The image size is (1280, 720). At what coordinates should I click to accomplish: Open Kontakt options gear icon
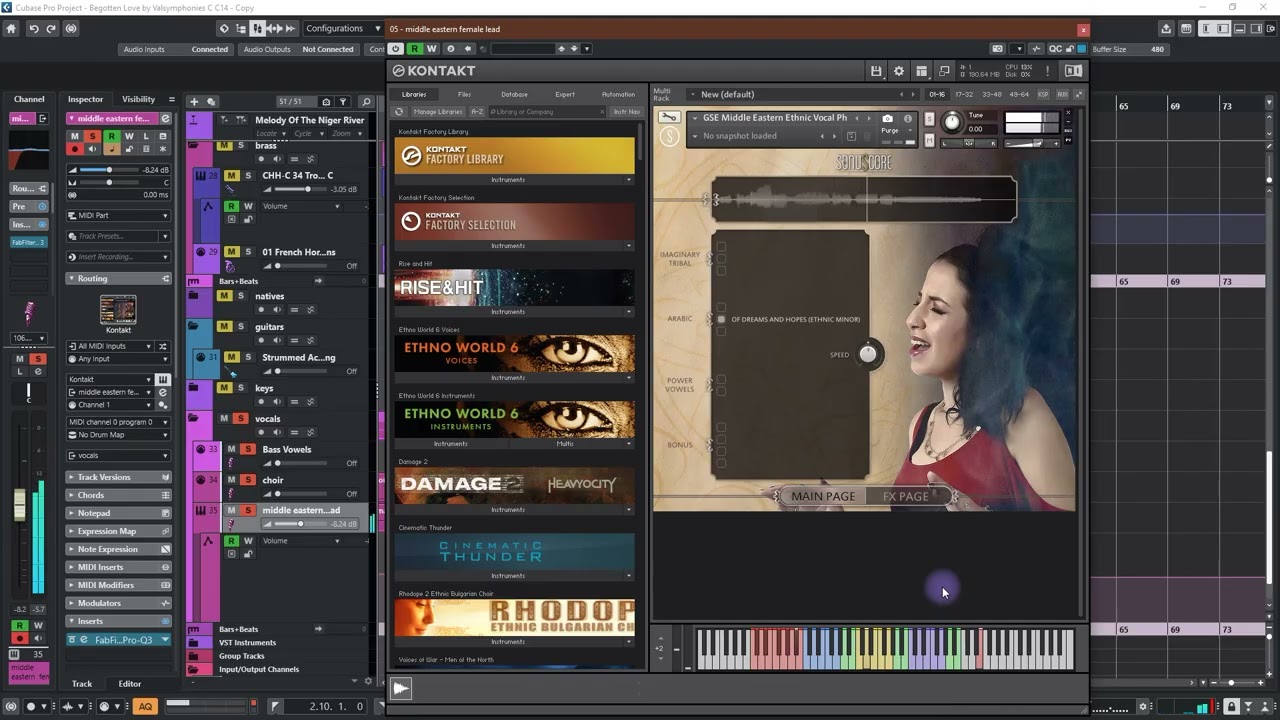pos(898,71)
